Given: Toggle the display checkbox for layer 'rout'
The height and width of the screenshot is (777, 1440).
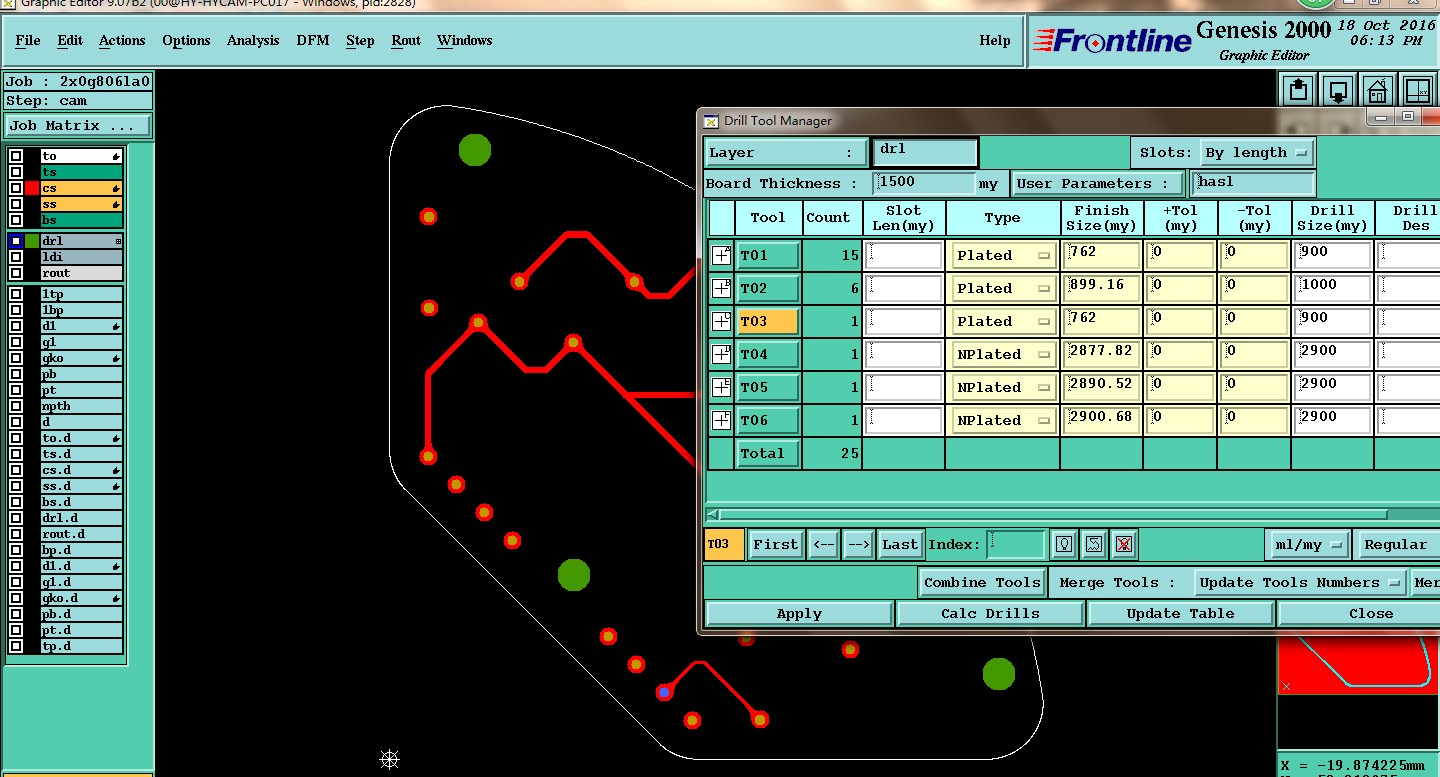Looking at the screenshot, I should pyautogui.click(x=16, y=273).
